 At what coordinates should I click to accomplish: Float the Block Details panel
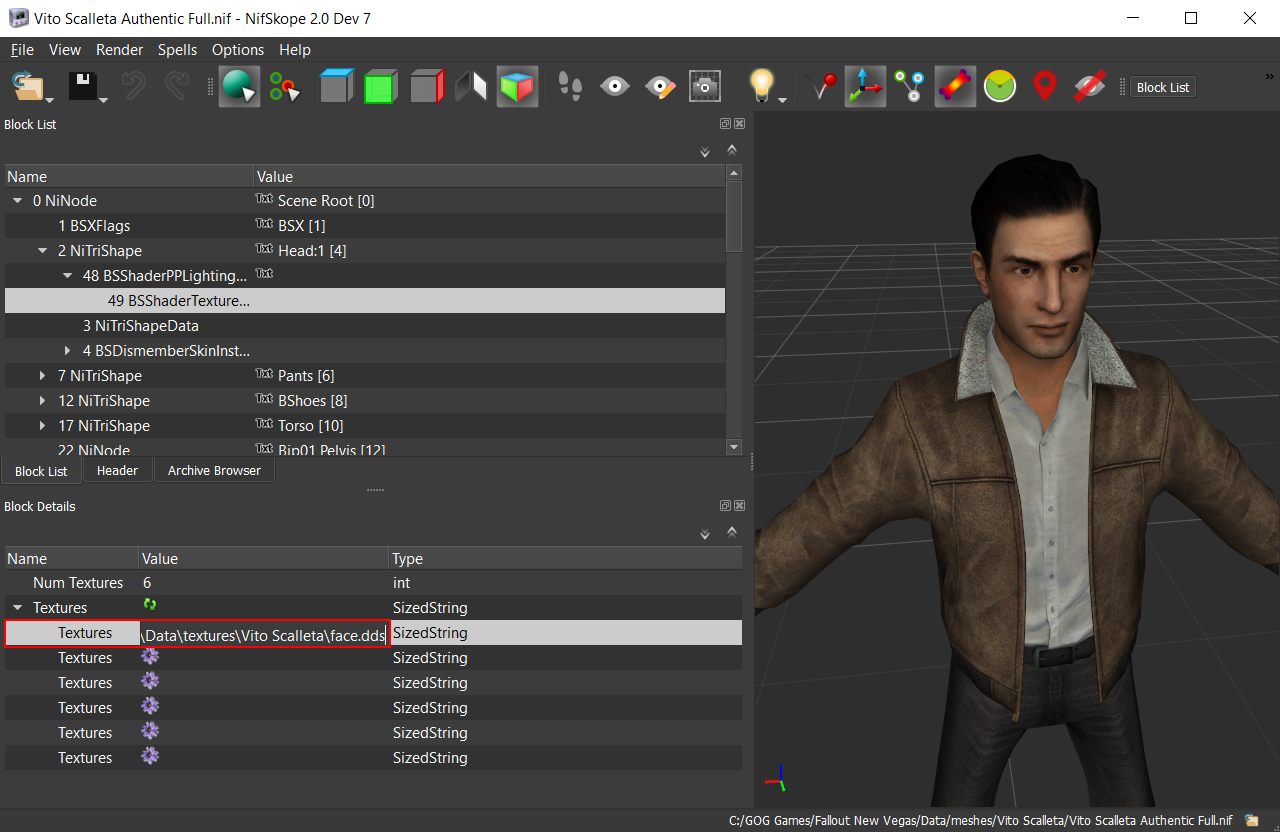coord(725,506)
